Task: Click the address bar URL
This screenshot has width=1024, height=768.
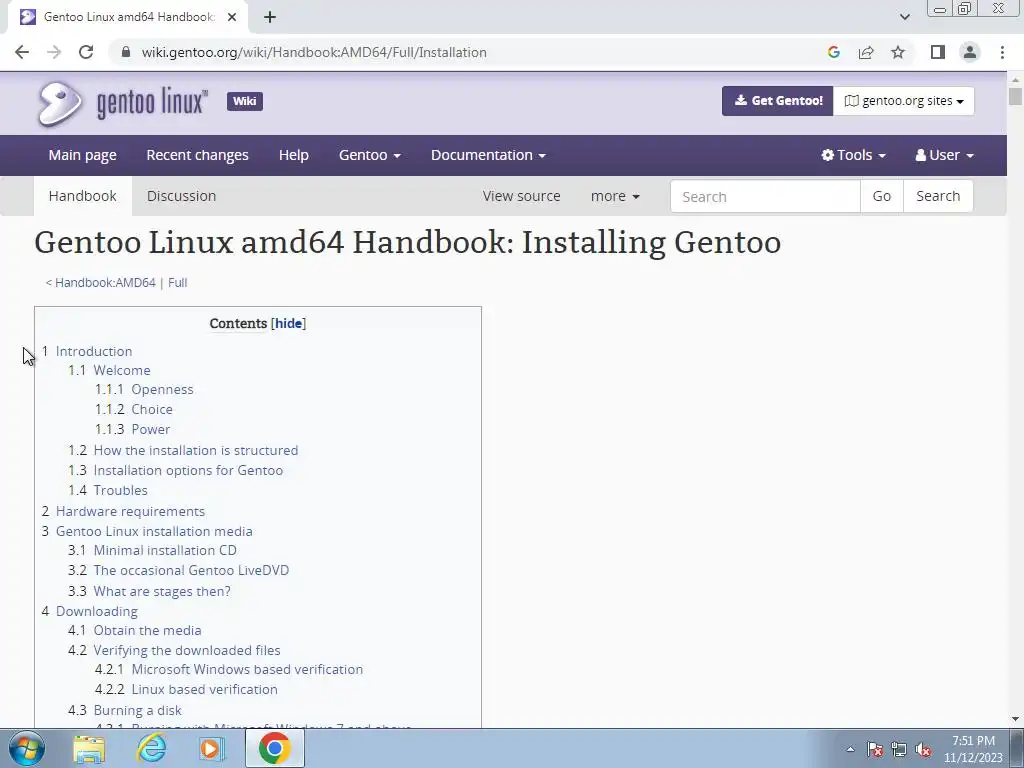Action: [x=314, y=52]
